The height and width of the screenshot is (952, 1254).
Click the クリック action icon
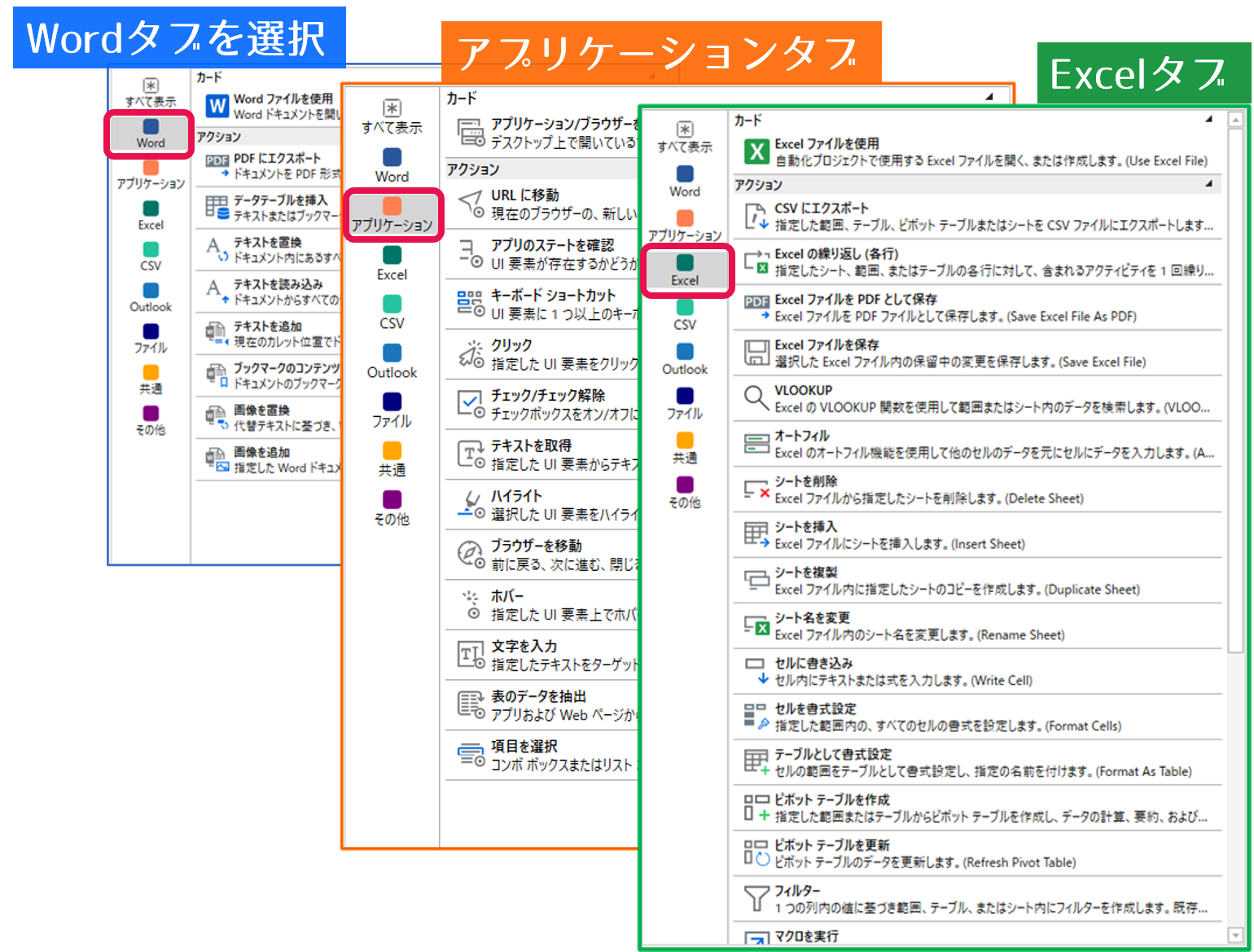click(x=471, y=353)
